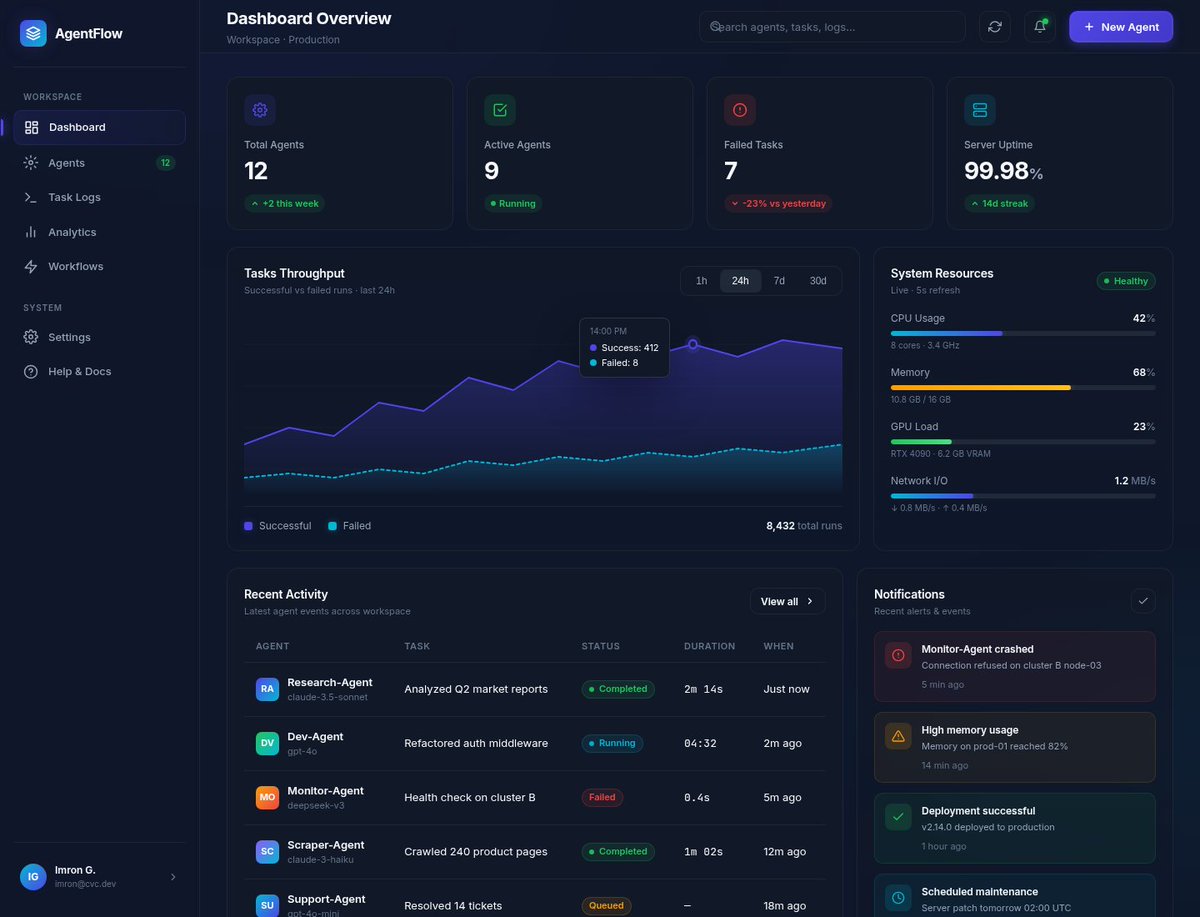Click the -23% vs yesterday badge
The height and width of the screenshot is (917, 1200).
click(778, 203)
